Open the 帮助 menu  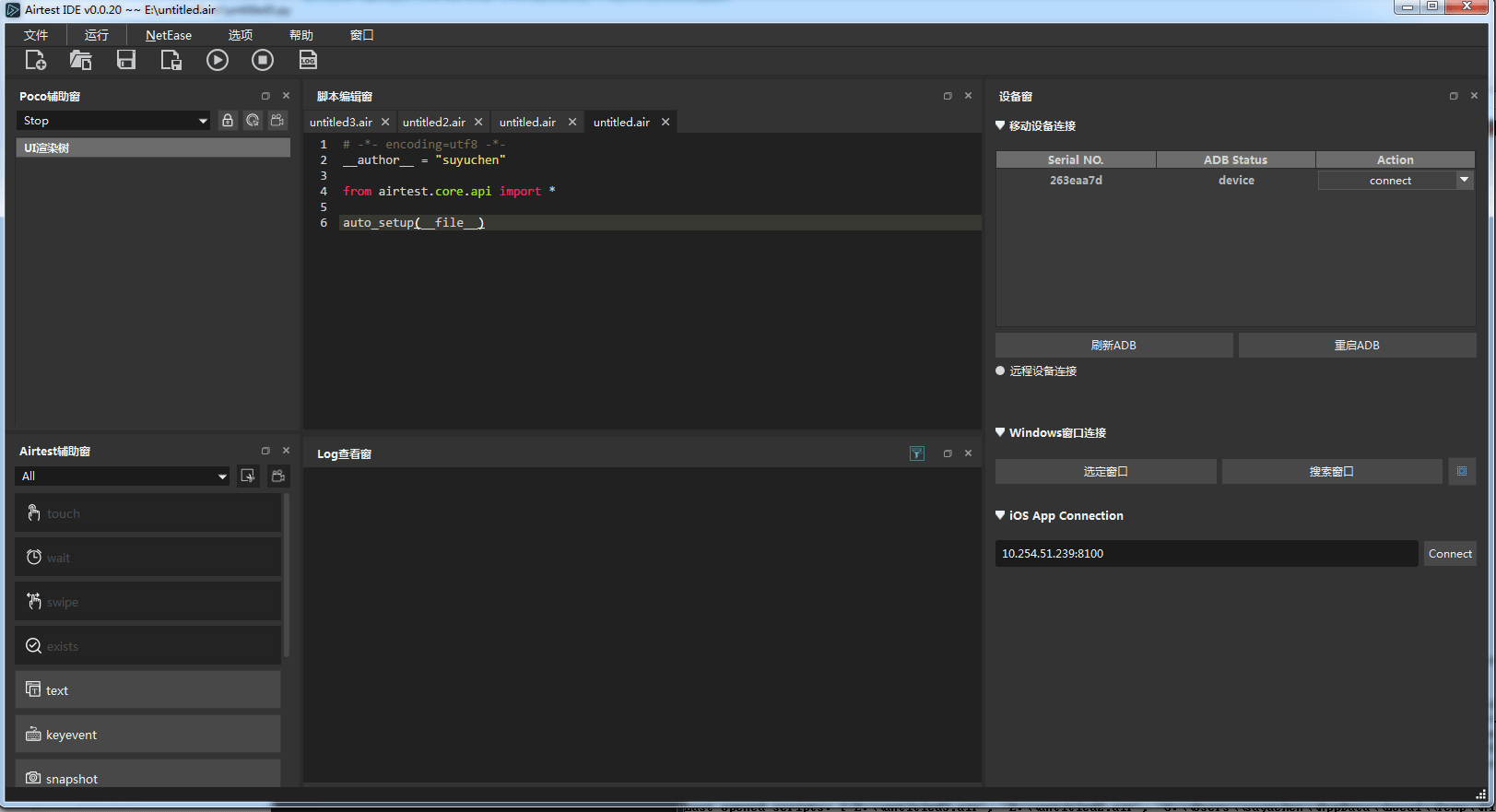[301, 35]
